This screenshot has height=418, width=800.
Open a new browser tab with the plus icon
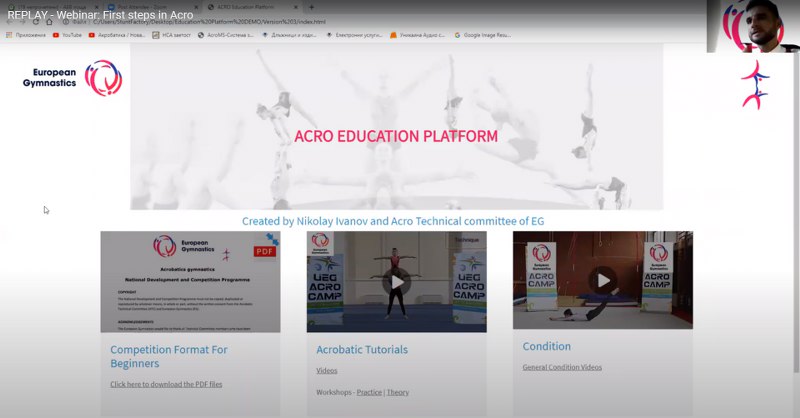[x=311, y=7]
